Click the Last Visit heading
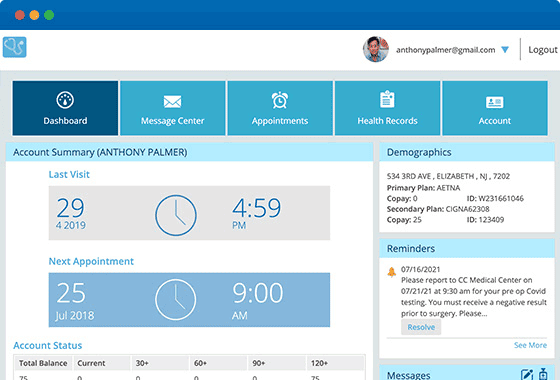This screenshot has height=380, width=560. tap(69, 175)
